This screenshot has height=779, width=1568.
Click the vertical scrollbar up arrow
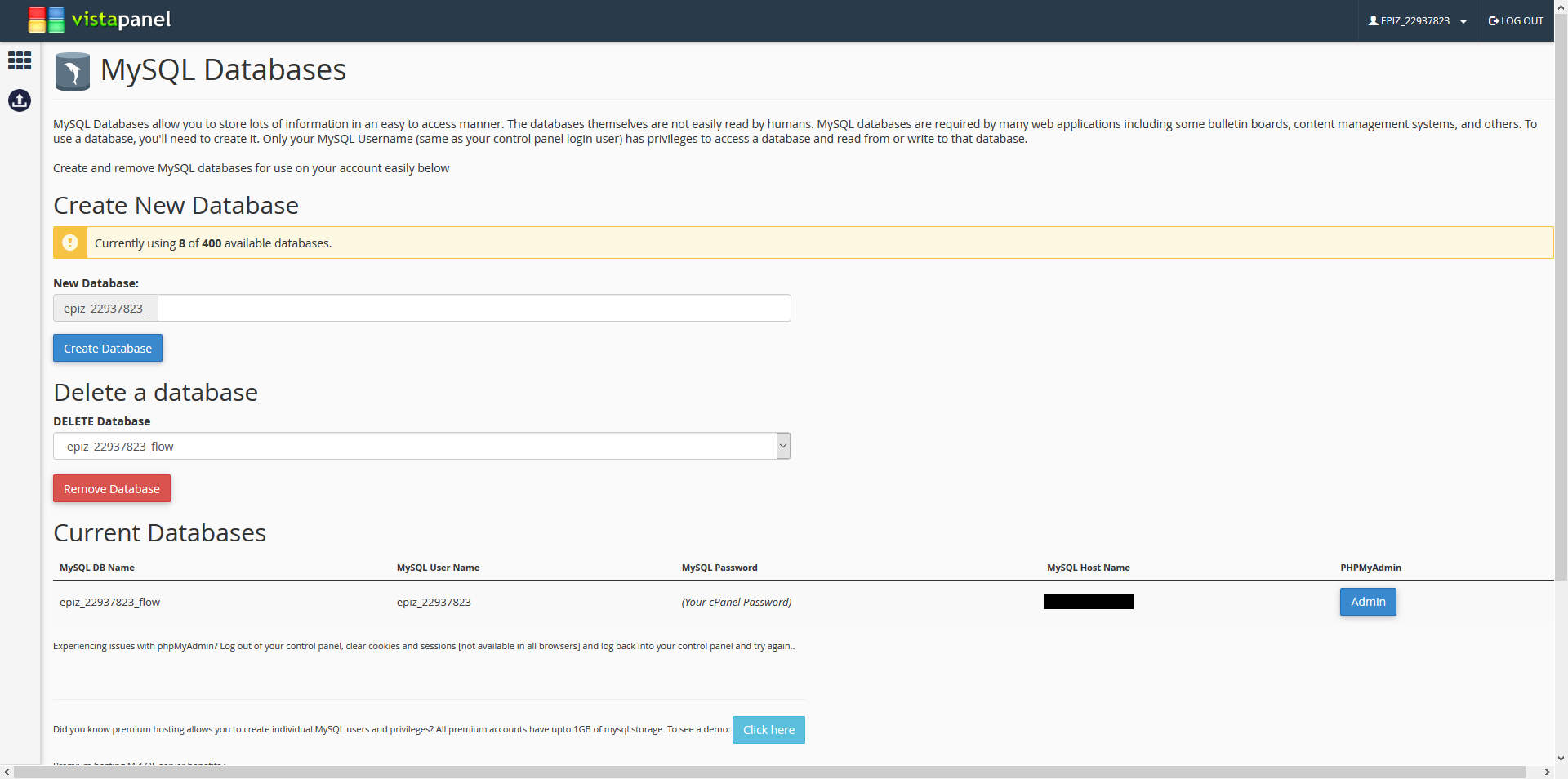click(1561, 6)
